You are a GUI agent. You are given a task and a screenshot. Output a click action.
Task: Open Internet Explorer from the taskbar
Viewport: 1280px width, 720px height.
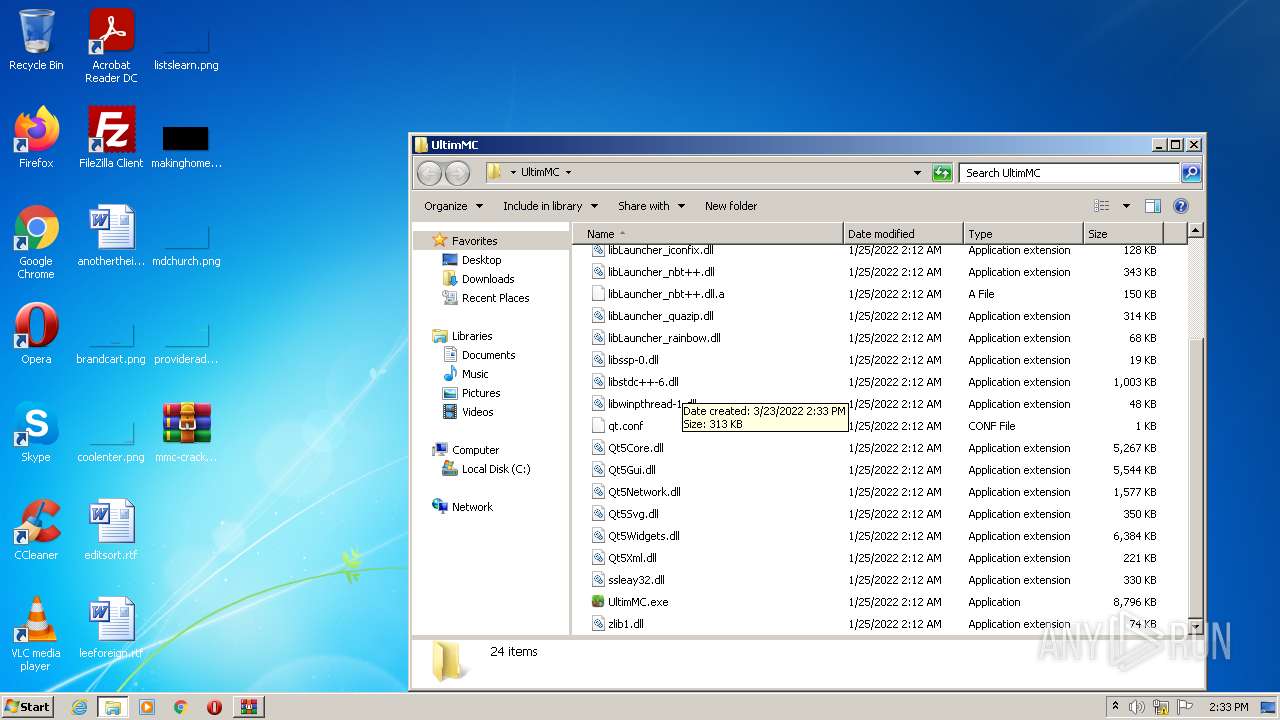(79, 707)
